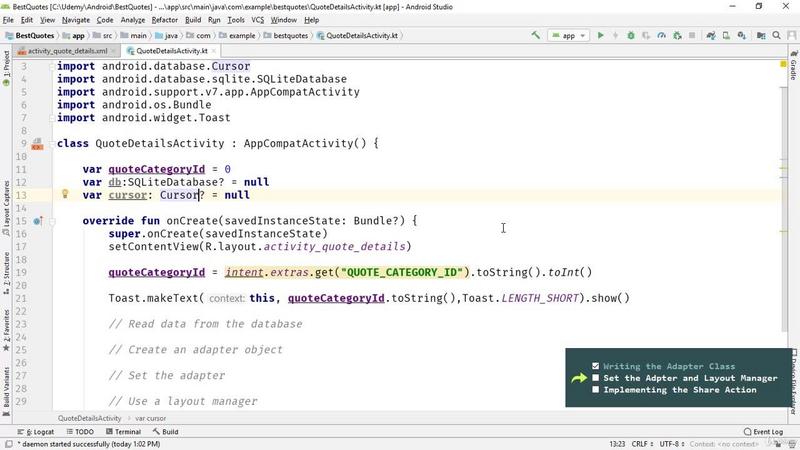The height and width of the screenshot is (450, 800).
Task: Open the Navigate menu
Action: (76, 20)
